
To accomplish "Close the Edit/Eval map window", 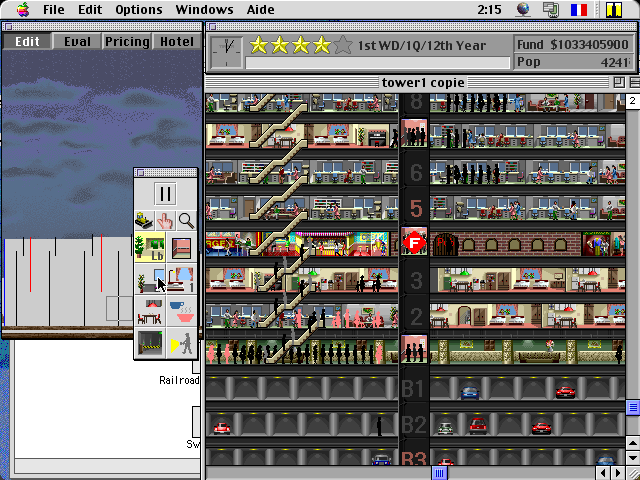I will 8,27.
